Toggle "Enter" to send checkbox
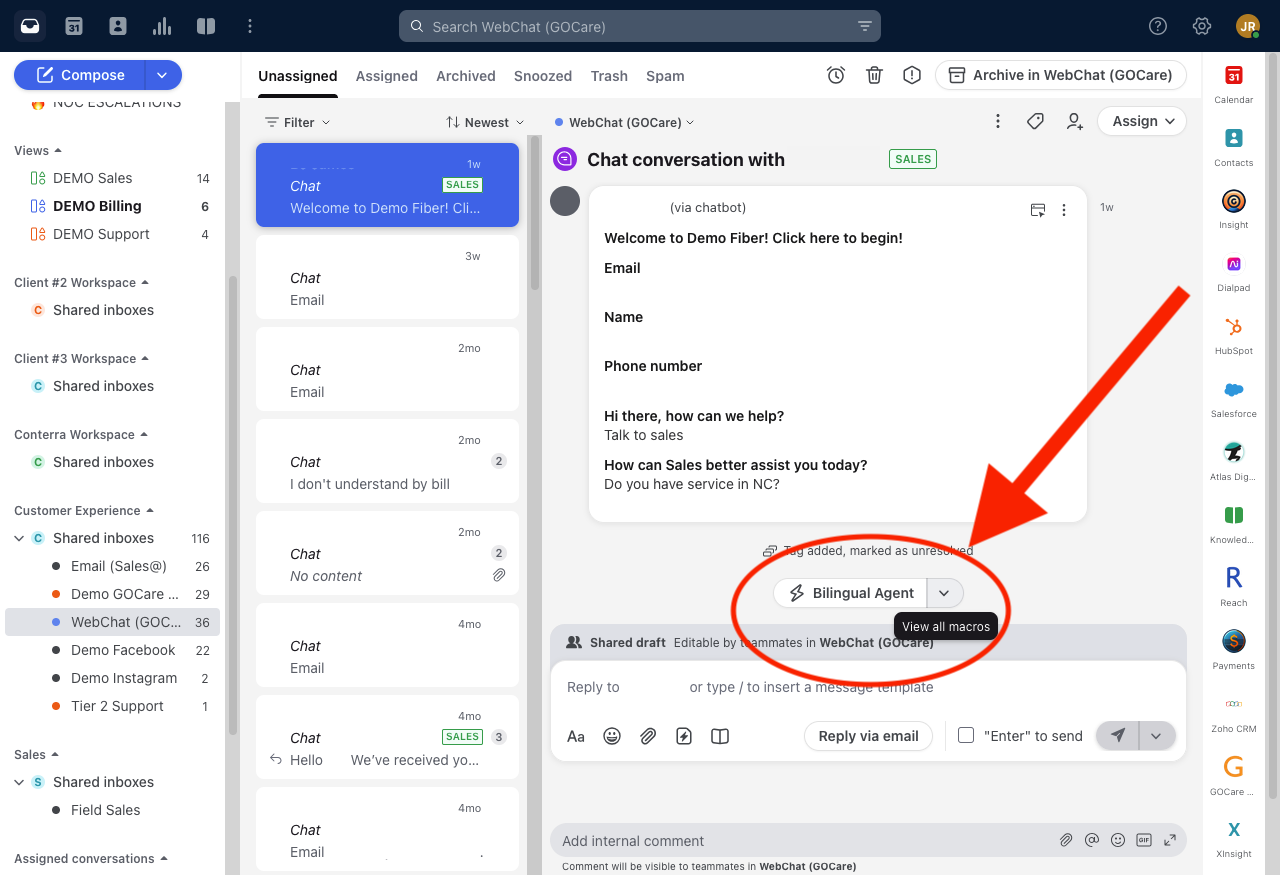Image resolution: width=1280 pixels, height=875 pixels. pyautogui.click(x=966, y=735)
